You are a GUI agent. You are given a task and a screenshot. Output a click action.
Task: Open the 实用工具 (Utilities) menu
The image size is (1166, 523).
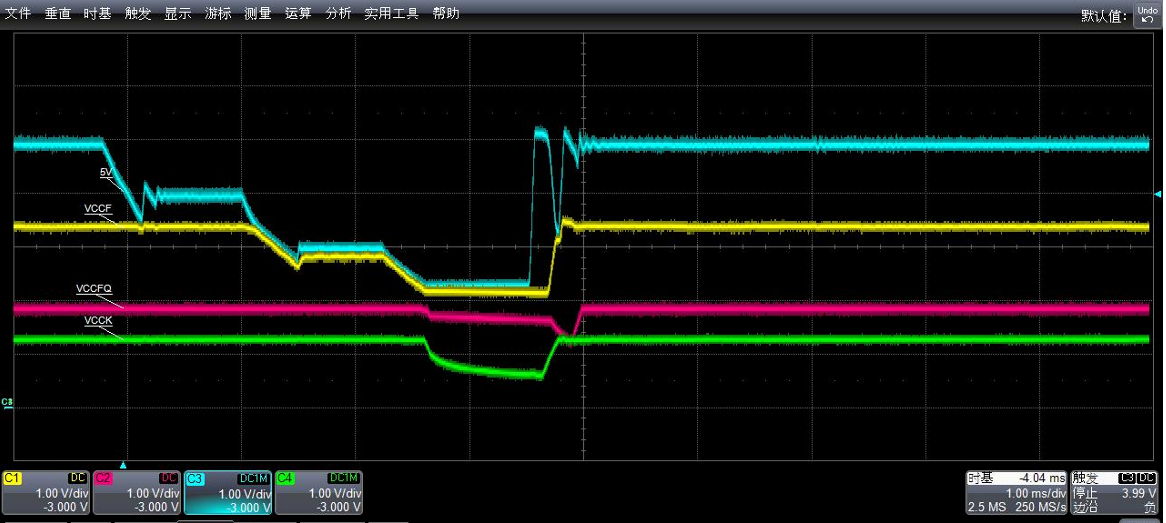point(392,13)
